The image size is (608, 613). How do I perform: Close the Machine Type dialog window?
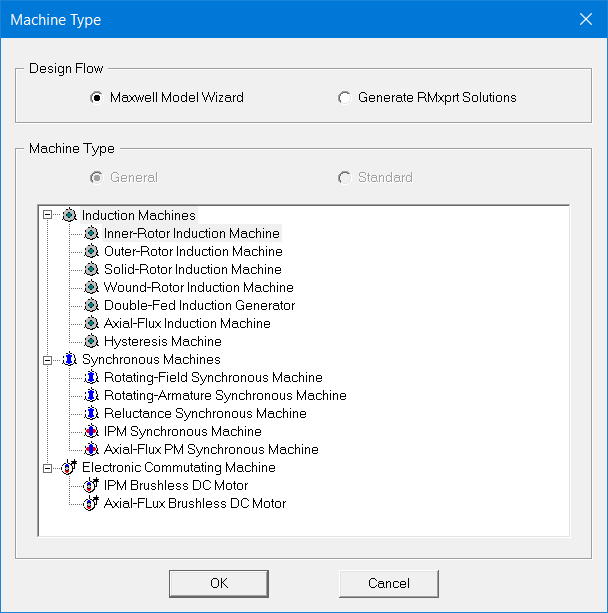(585, 19)
